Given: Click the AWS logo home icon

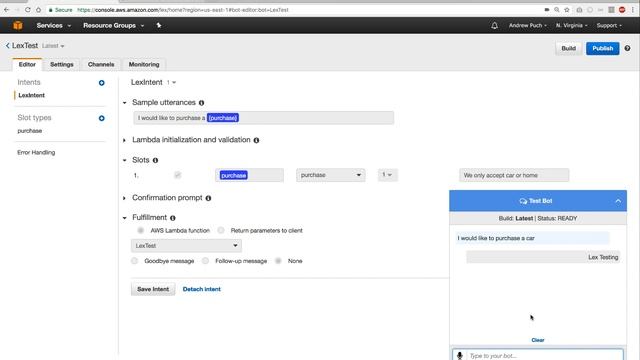Looking at the screenshot, I should coord(18,25).
